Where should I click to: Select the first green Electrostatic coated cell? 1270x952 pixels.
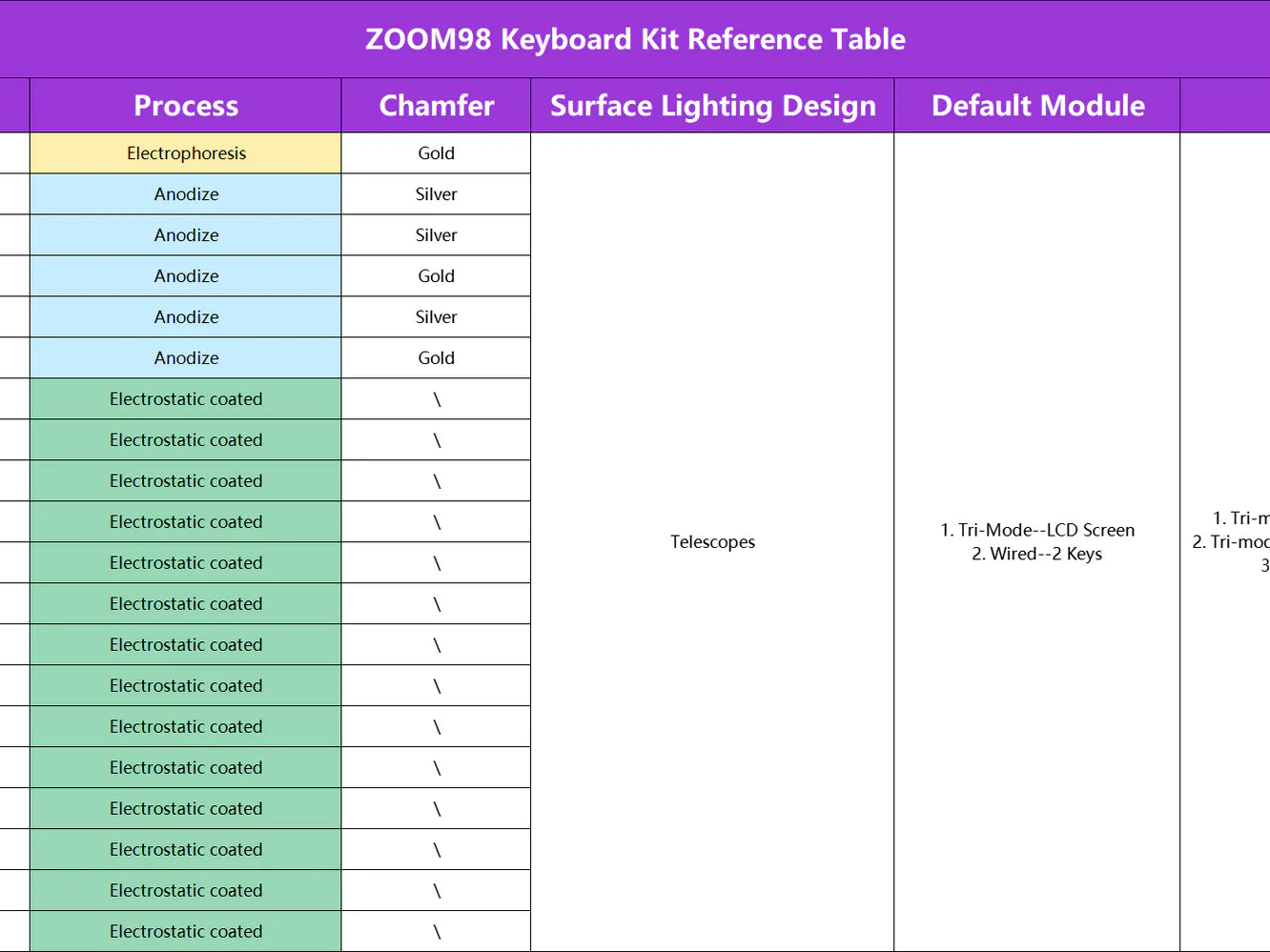click(186, 399)
